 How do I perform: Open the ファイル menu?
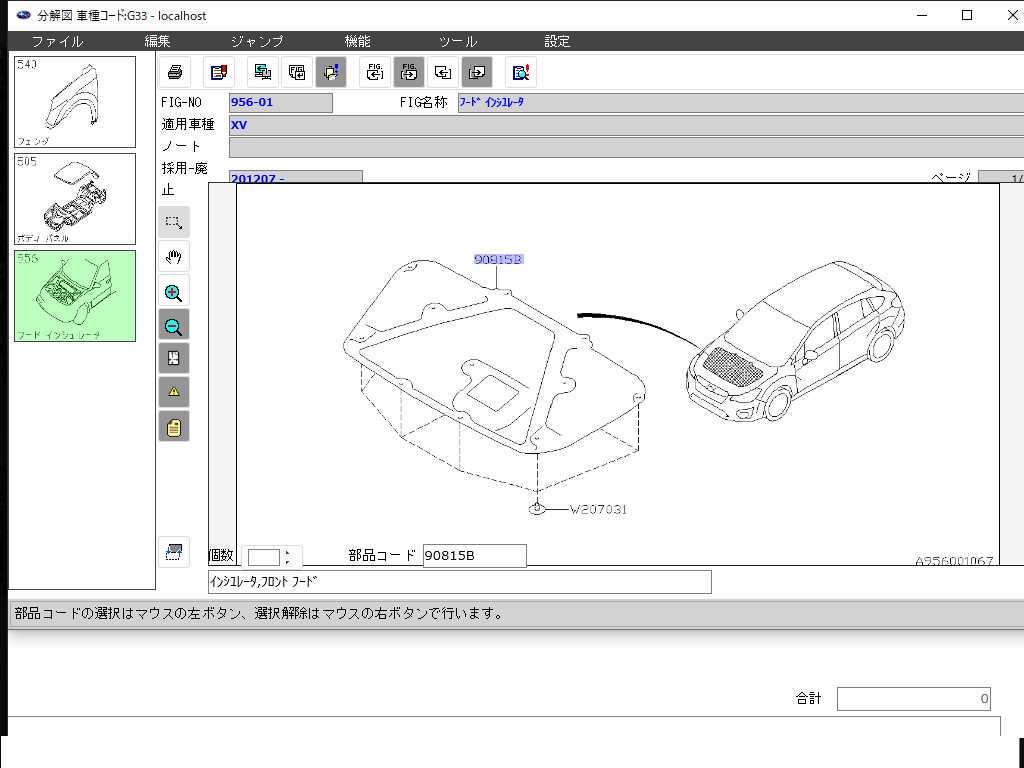(57, 41)
